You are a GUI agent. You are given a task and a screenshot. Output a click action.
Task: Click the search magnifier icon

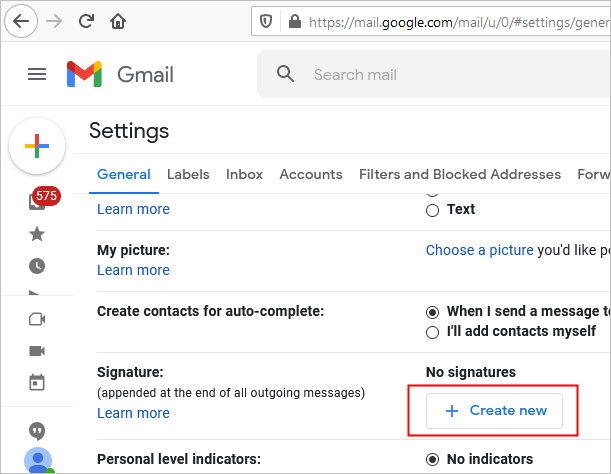[x=286, y=74]
